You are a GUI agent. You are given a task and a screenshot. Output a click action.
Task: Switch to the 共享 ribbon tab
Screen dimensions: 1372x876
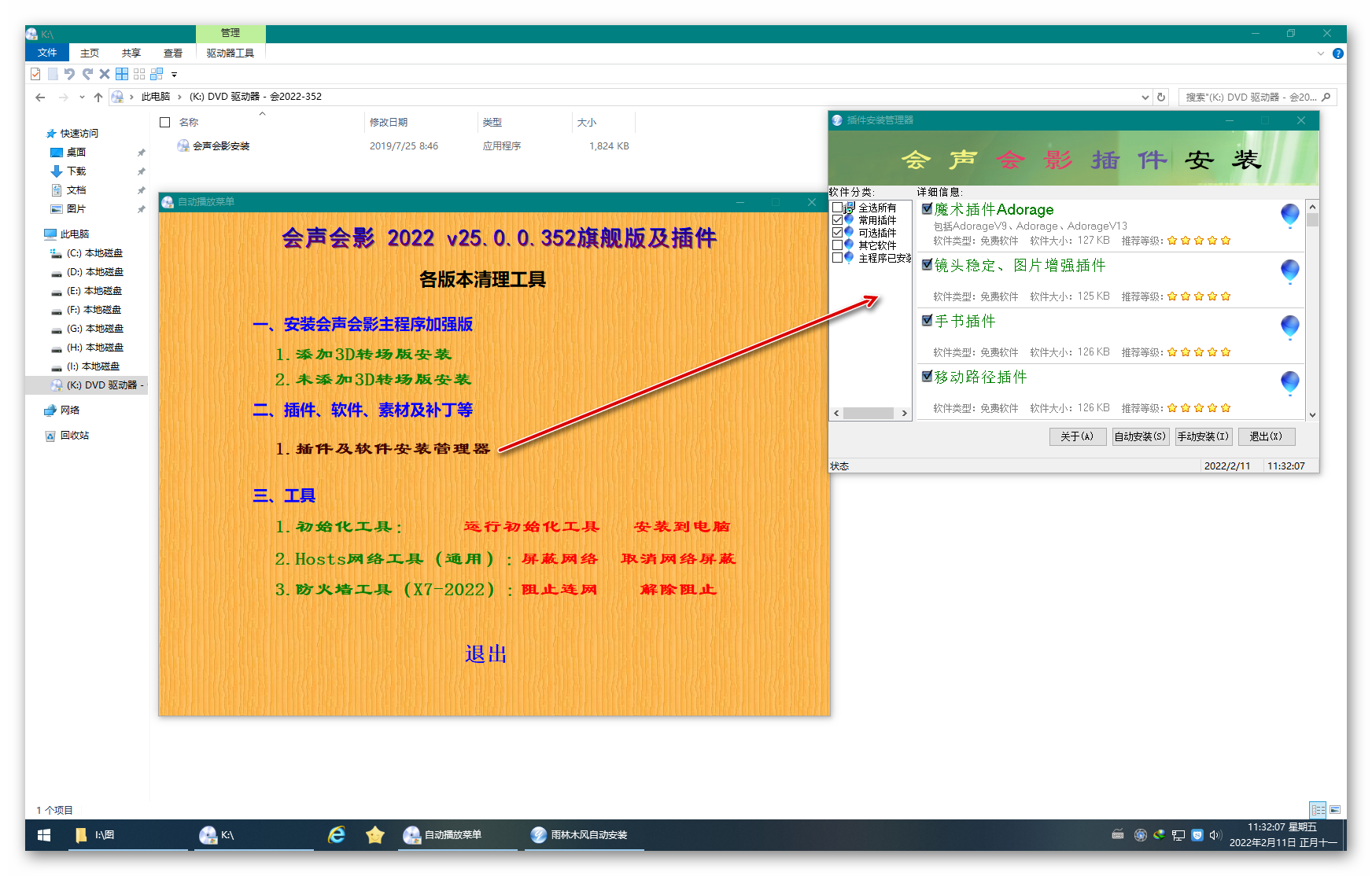click(131, 53)
